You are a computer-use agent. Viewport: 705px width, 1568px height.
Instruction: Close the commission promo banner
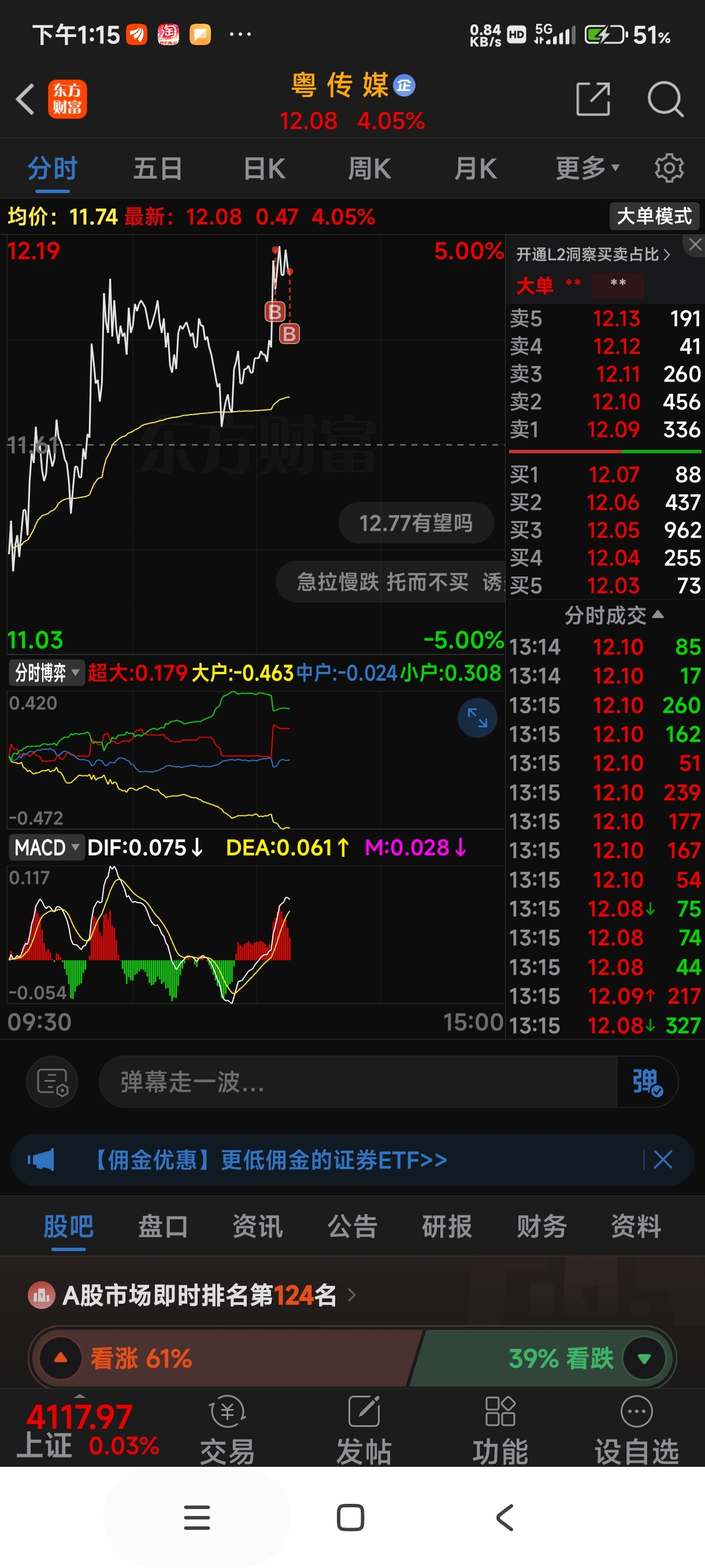[662, 1160]
